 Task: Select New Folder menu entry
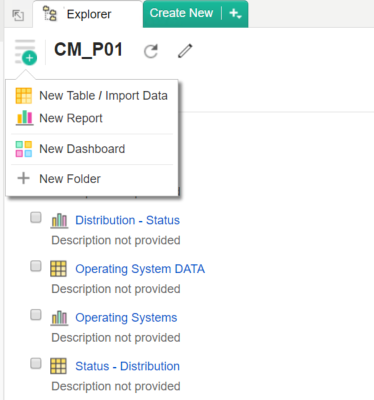pos(92,179)
